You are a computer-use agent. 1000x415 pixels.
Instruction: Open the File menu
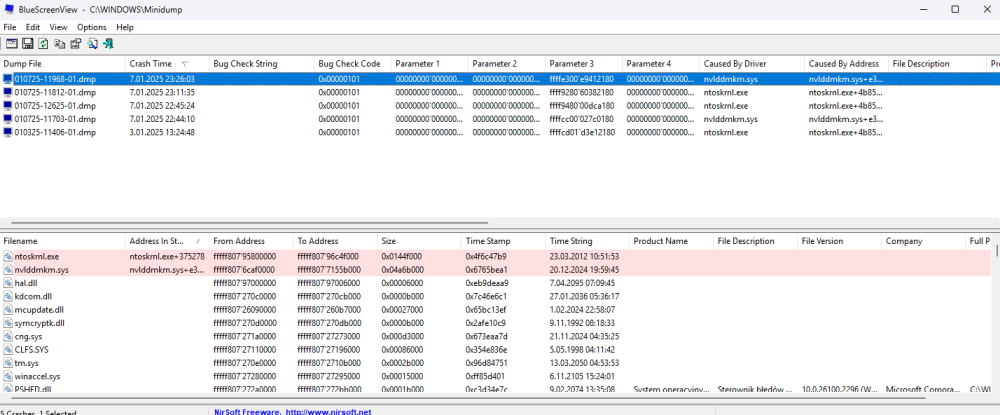10,27
